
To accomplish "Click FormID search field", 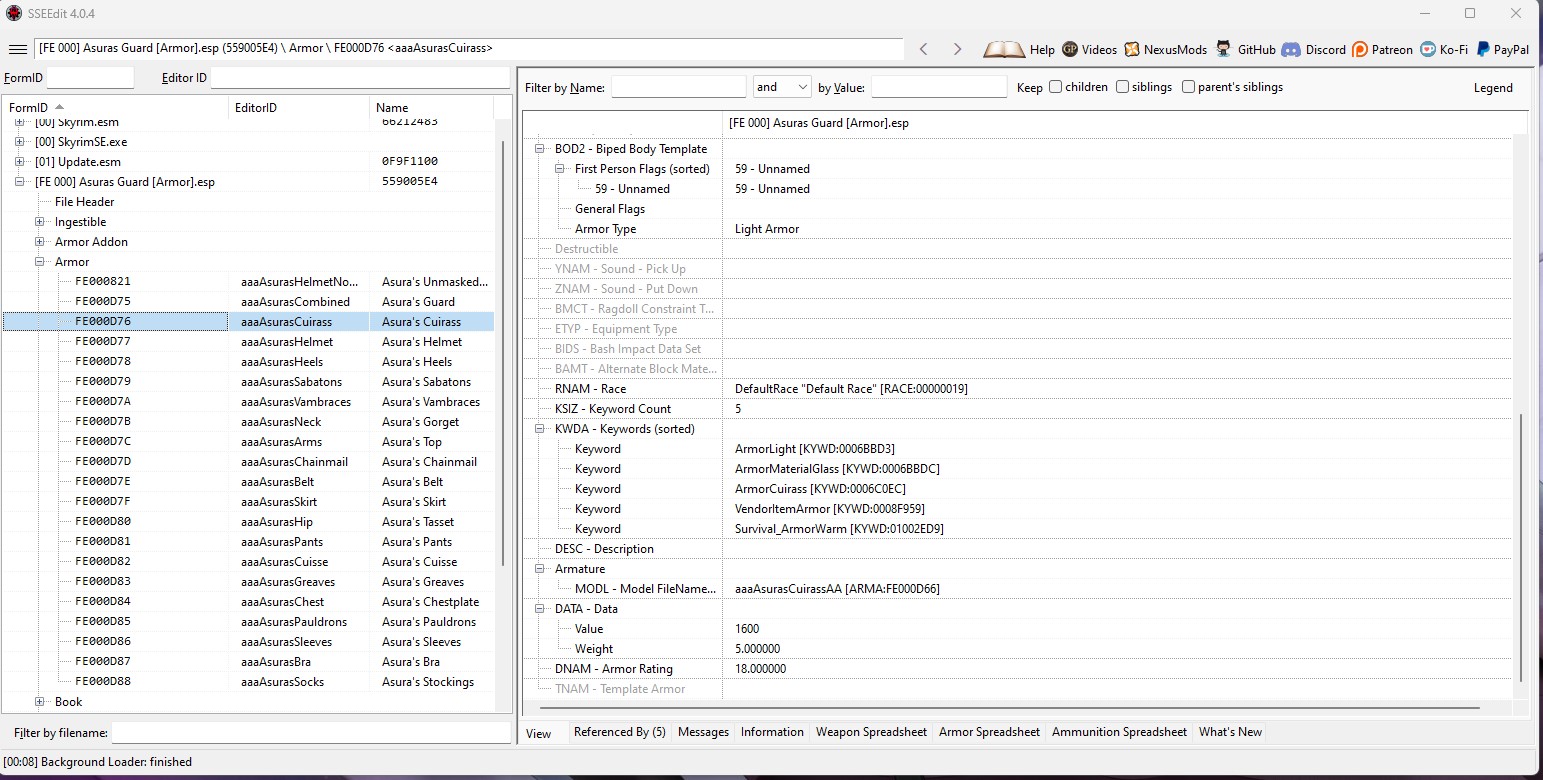I will 90,77.
